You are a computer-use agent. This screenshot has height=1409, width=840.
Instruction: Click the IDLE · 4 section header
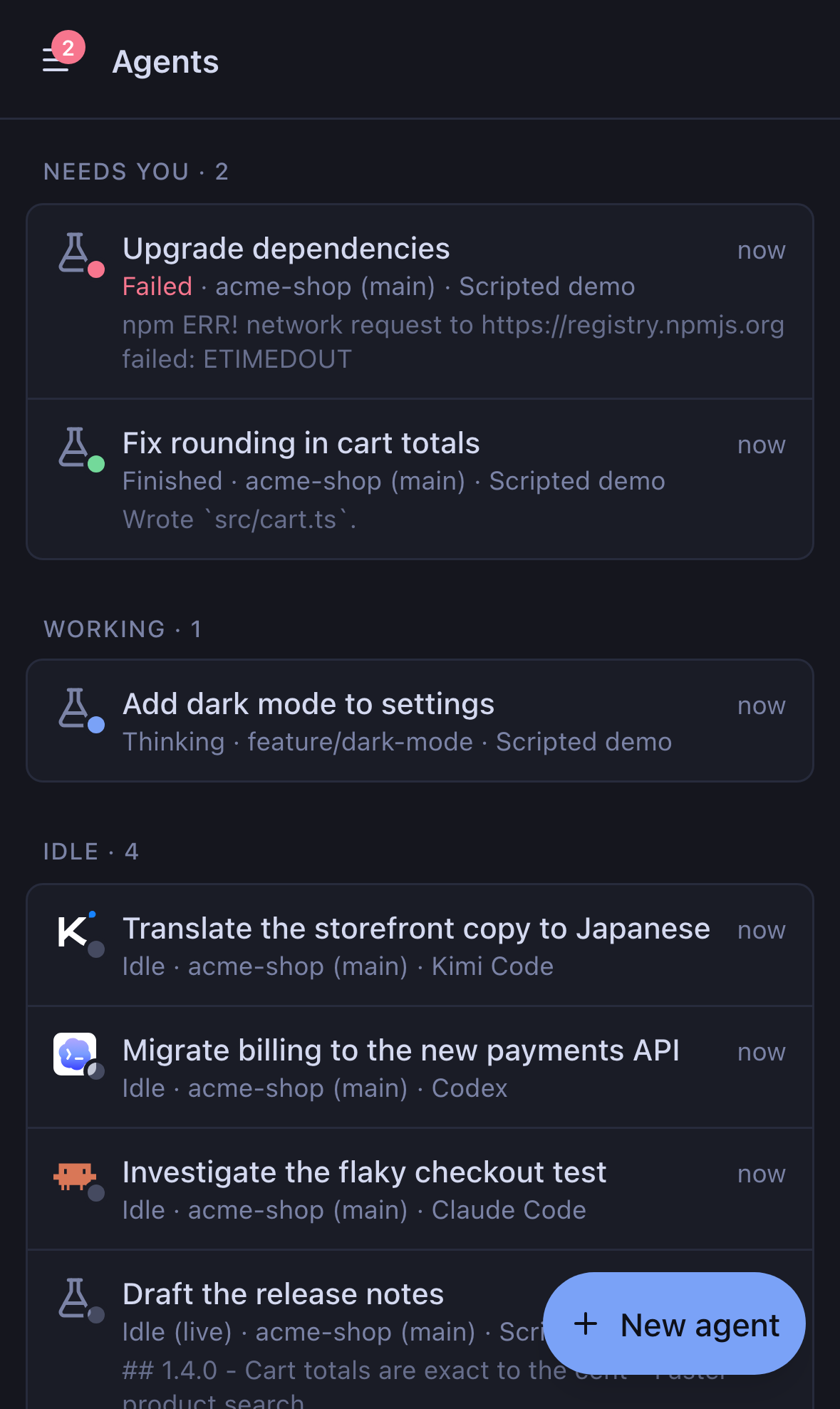click(x=91, y=852)
